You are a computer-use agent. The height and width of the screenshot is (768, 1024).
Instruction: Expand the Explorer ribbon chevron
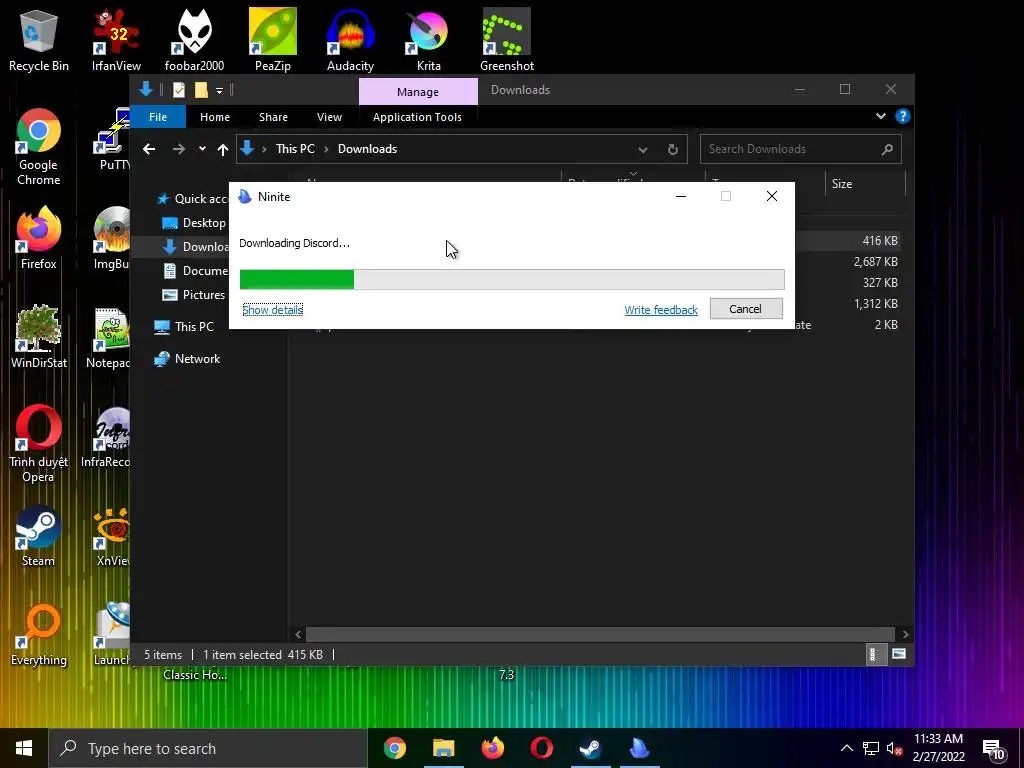[880, 116]
